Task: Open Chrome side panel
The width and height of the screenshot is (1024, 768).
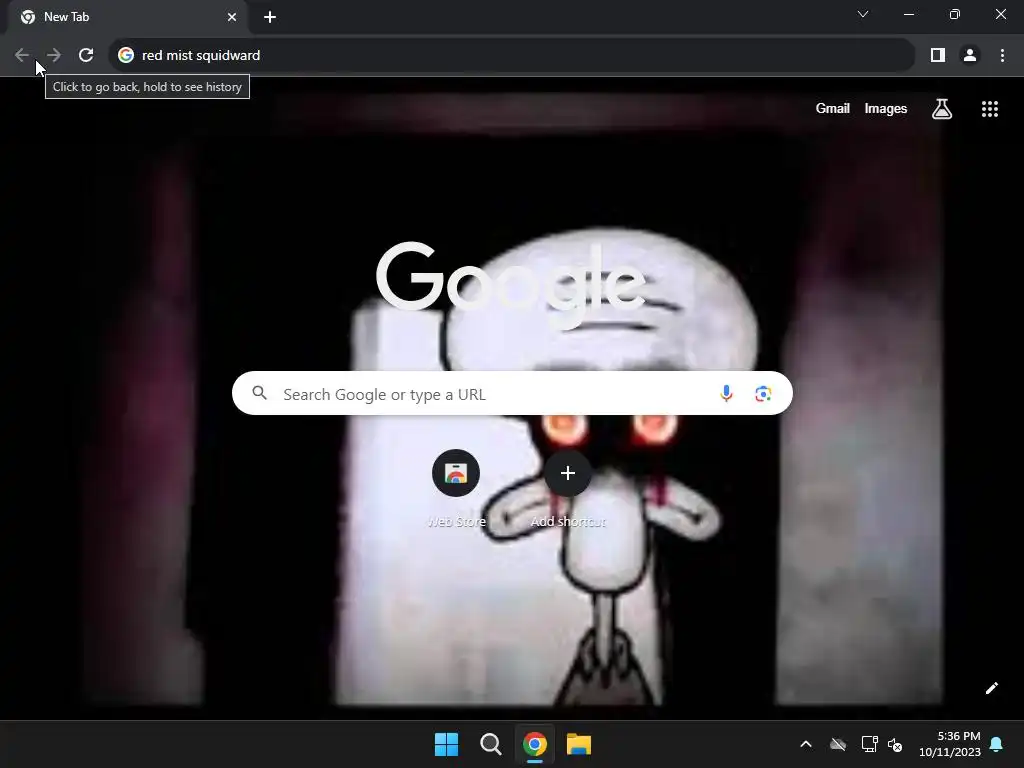Action: point(938,56)
